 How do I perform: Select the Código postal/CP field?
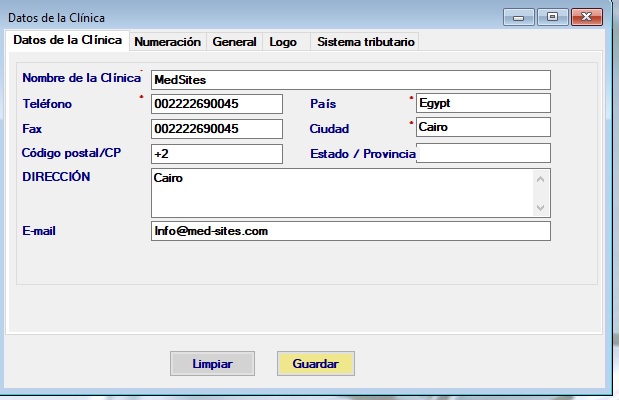coord(217,153)
